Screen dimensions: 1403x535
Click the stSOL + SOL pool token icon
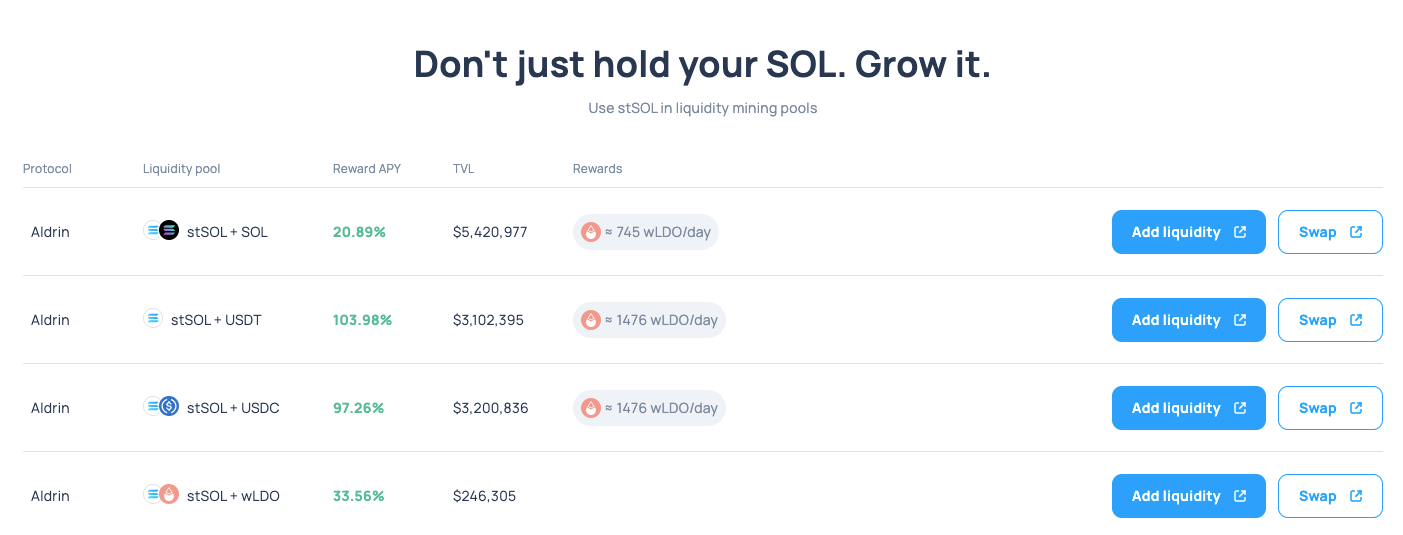coord(161,231)
